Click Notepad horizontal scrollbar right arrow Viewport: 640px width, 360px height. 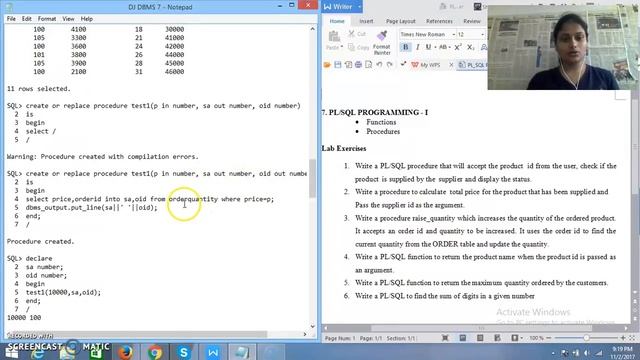coord(305,334)
